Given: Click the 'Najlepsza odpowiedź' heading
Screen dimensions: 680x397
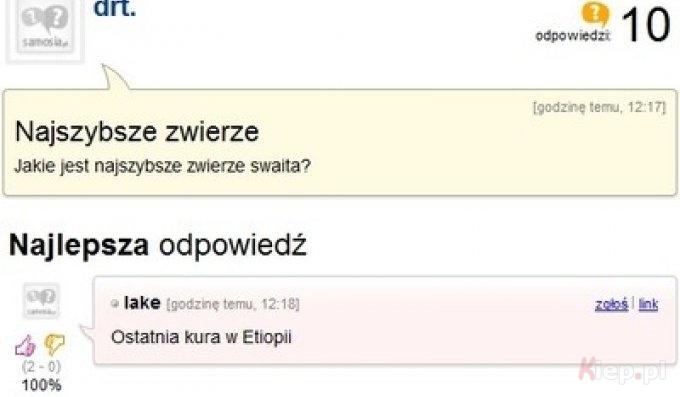Looking at the screenshot, I should [158, 245].
